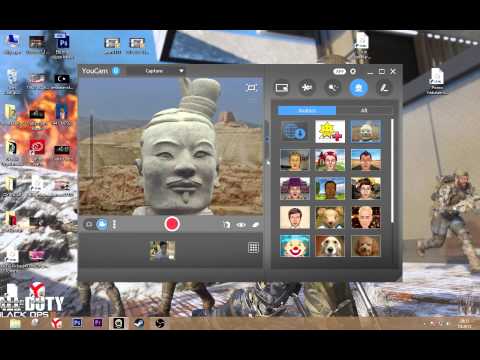Switch to the second avatar panel tab

pos(364,110)
